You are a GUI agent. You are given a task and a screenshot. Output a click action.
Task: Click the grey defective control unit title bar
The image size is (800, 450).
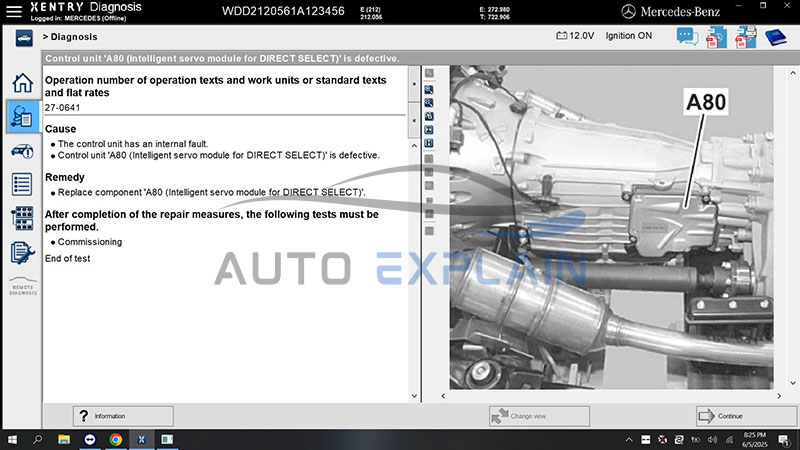tap(420, 58)
